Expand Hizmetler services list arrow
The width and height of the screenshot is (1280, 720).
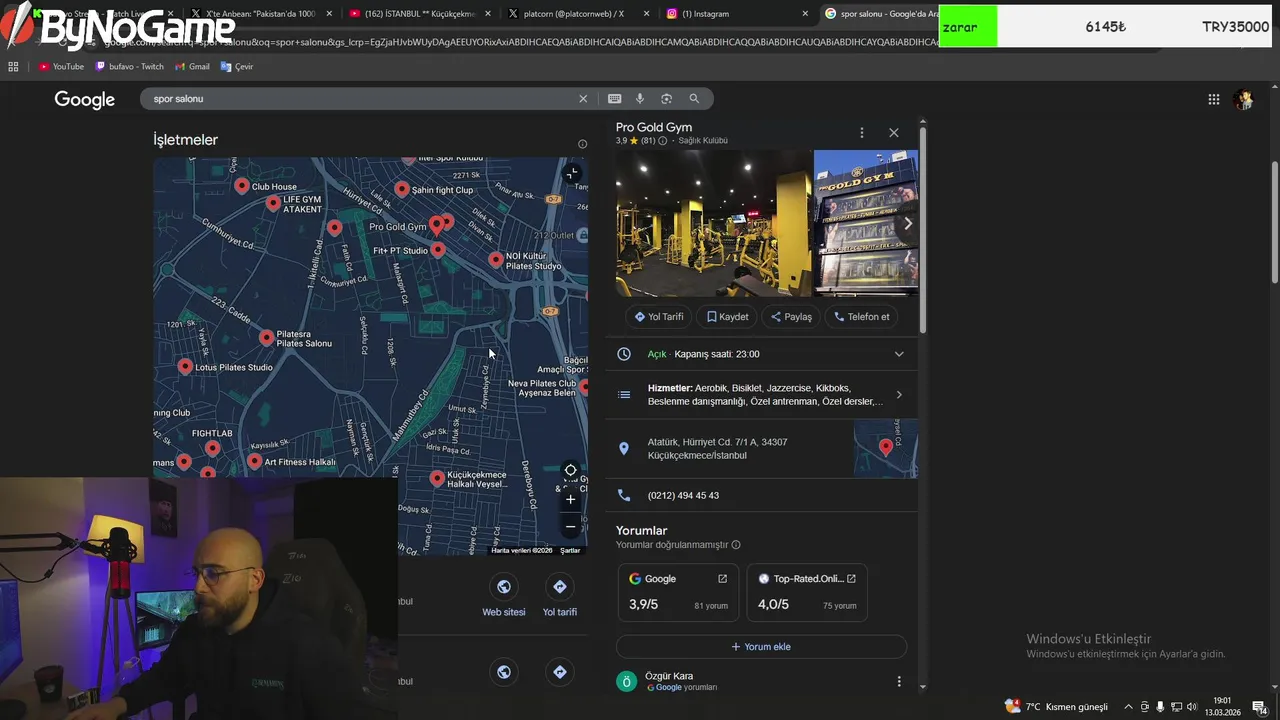pyautogui.click(x=899, y=395)
